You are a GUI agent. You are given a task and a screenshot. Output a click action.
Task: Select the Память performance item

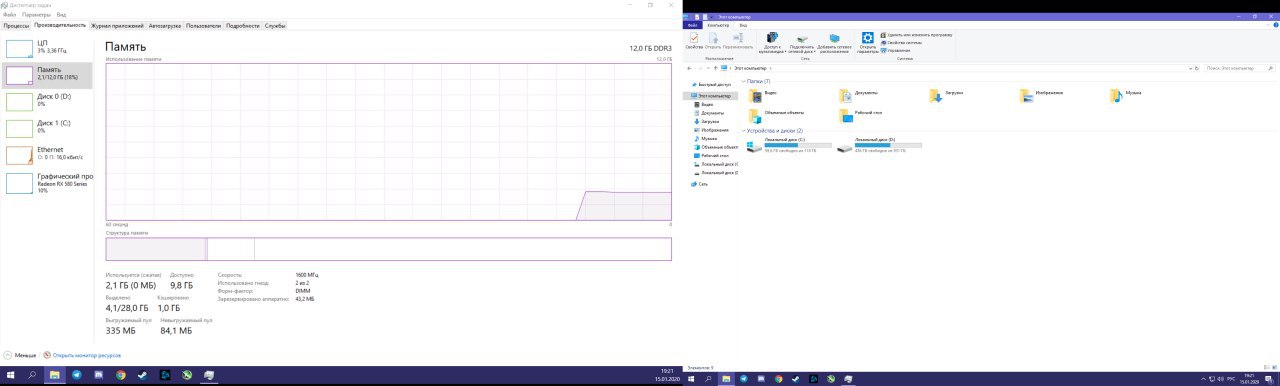coord(47,75)
